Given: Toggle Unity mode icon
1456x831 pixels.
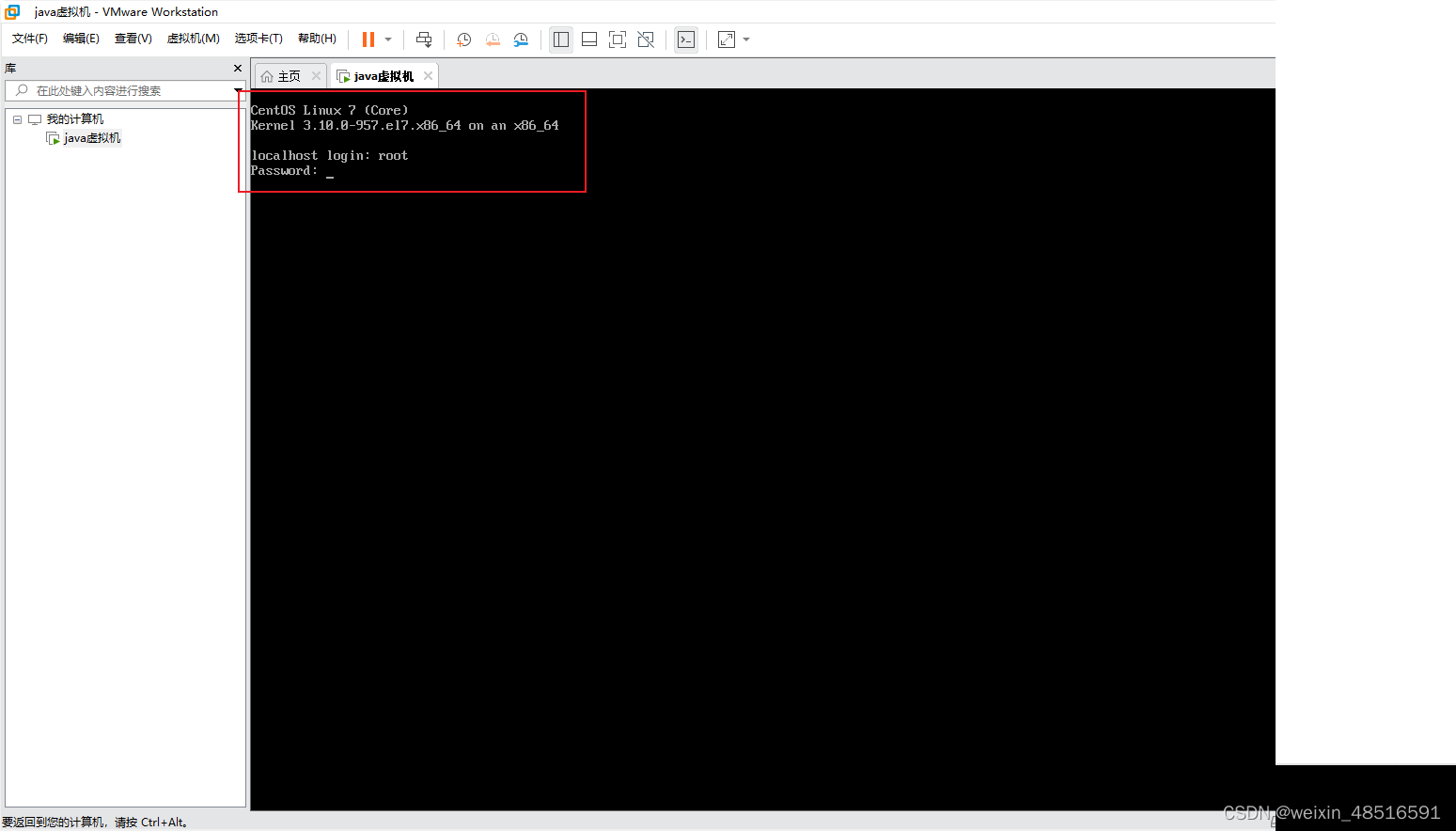Looking at the screenshot, I should [x=646, y=39].
